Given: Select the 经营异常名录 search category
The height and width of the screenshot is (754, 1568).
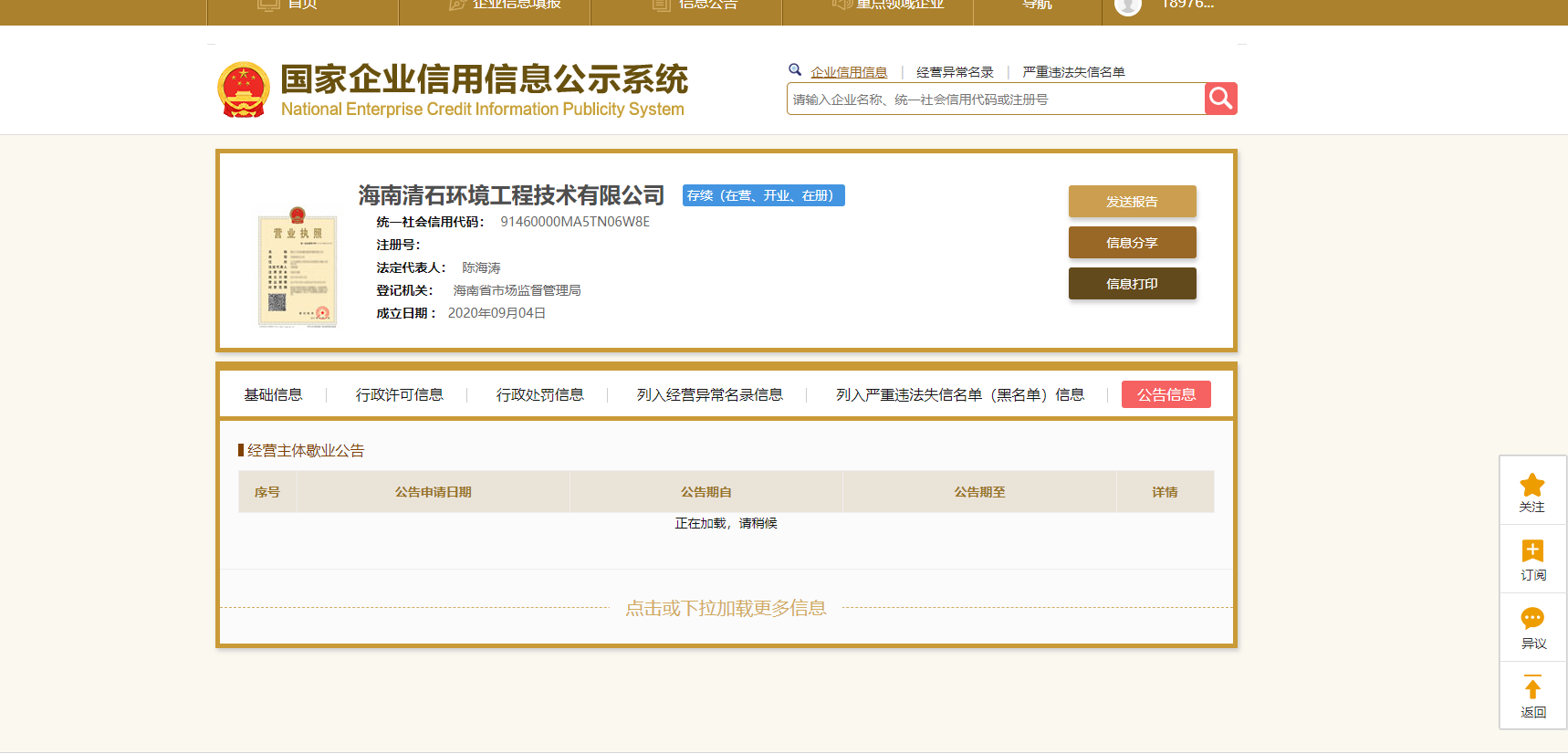Looking at the screenshot, I should tap(955, 72).
